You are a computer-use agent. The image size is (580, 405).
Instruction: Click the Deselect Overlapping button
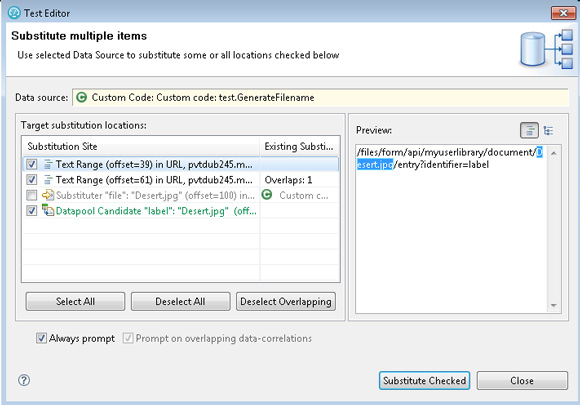(x=286, y=301)
